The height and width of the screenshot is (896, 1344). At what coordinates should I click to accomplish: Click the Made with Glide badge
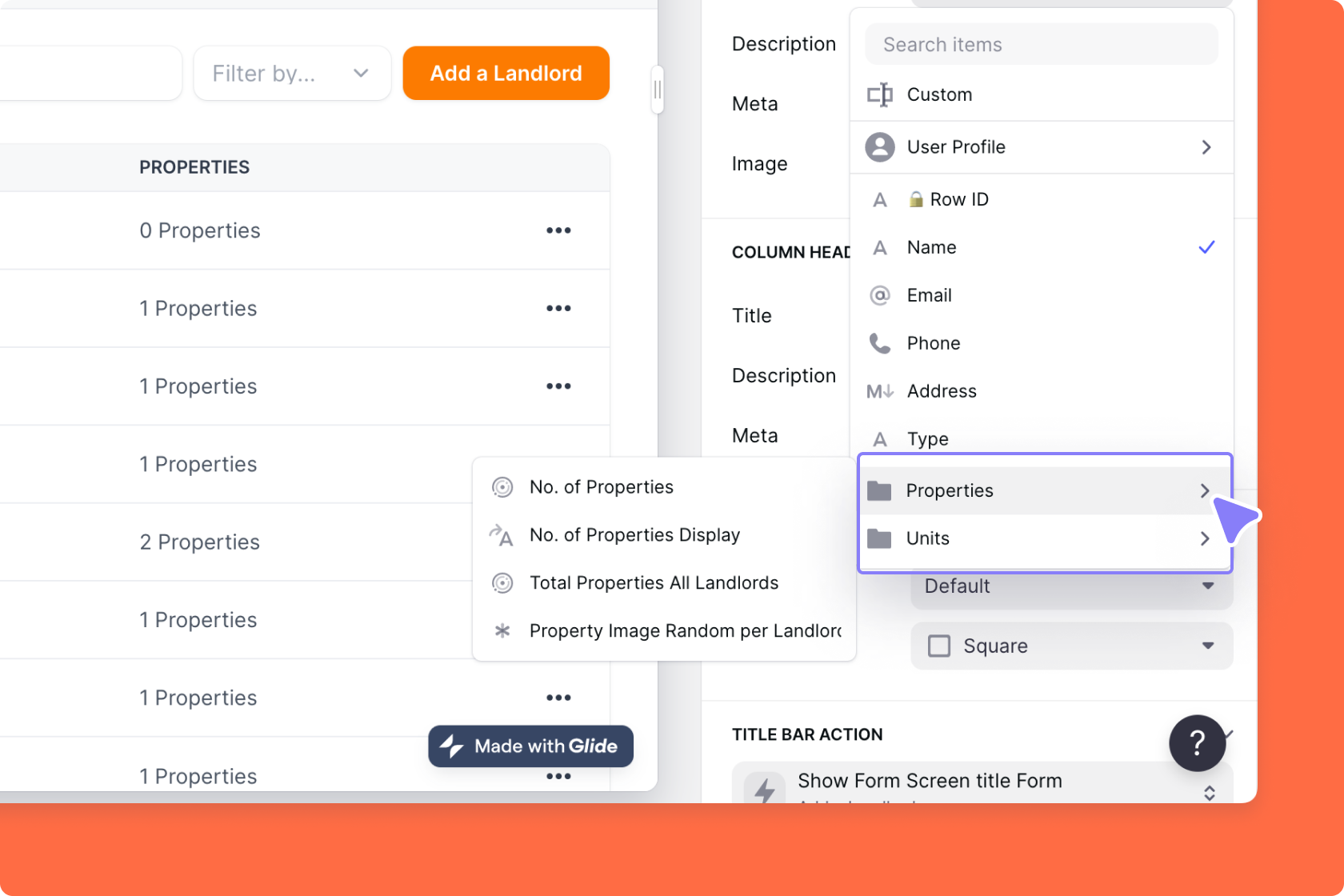click(530, 746)
